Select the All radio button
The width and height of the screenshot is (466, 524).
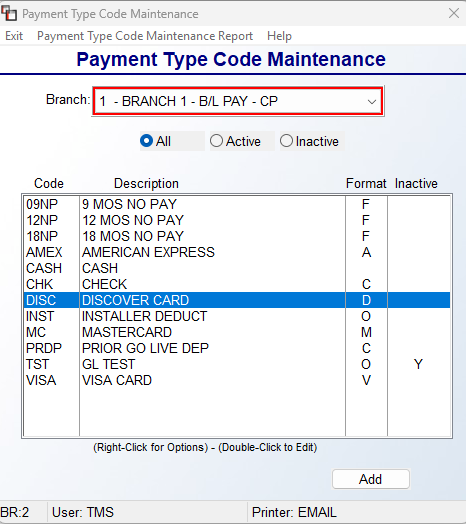coord(155,141)
